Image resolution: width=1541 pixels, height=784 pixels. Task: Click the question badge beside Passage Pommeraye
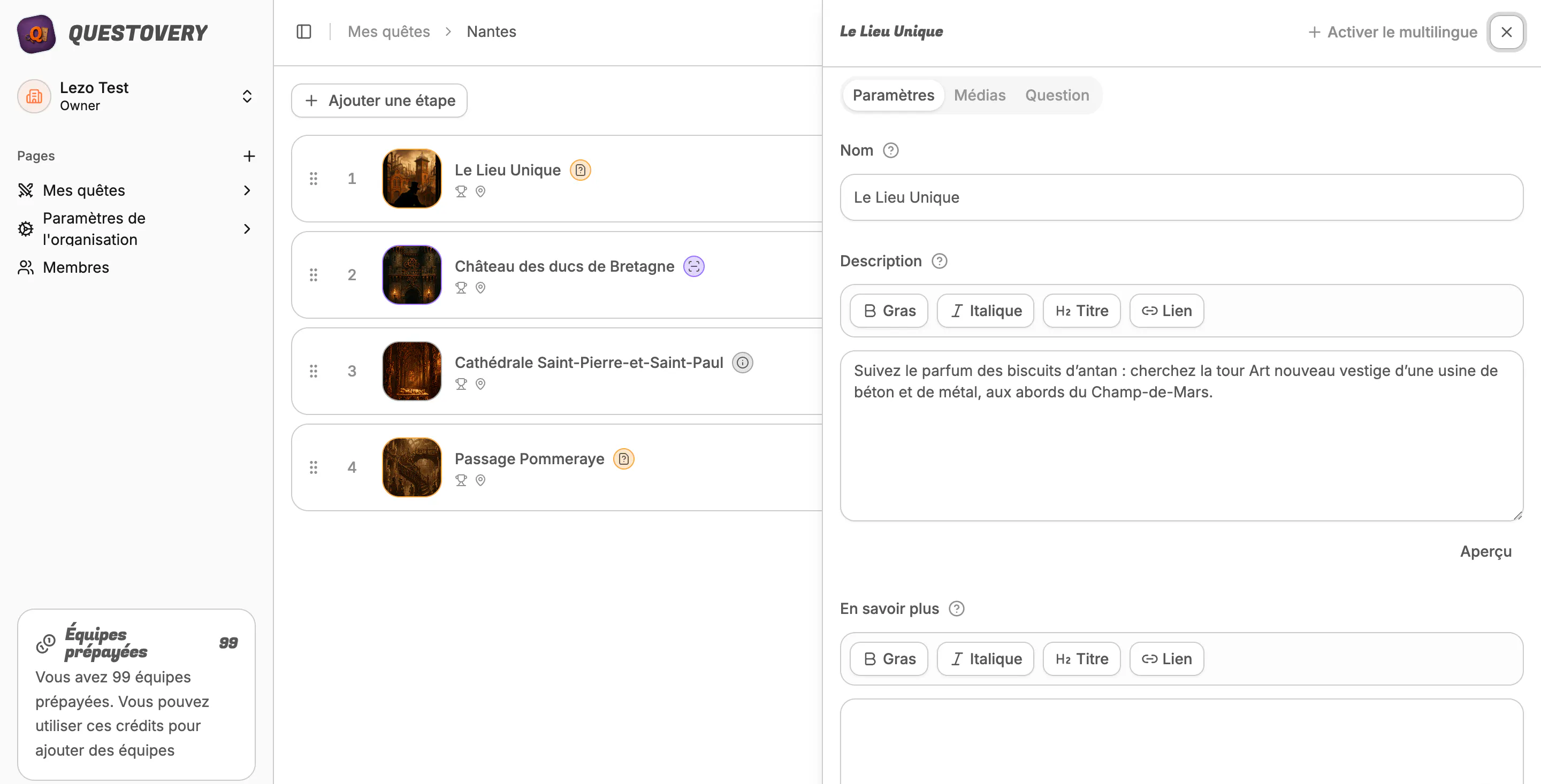click(x=624, y=459)
